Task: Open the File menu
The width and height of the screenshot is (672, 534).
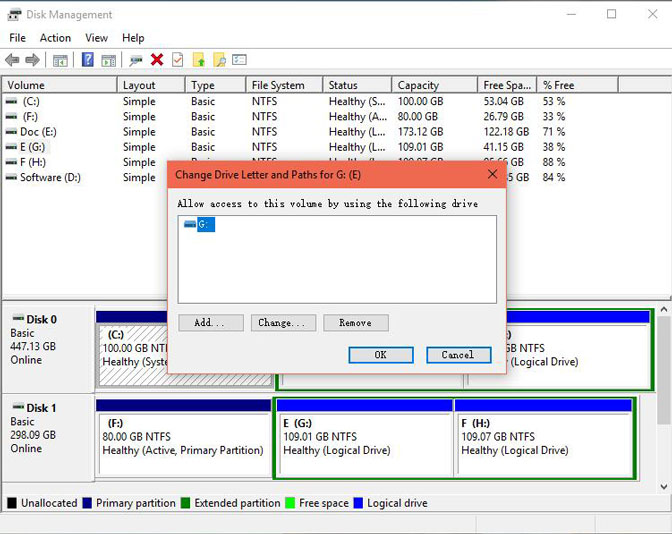Action: 18,38
